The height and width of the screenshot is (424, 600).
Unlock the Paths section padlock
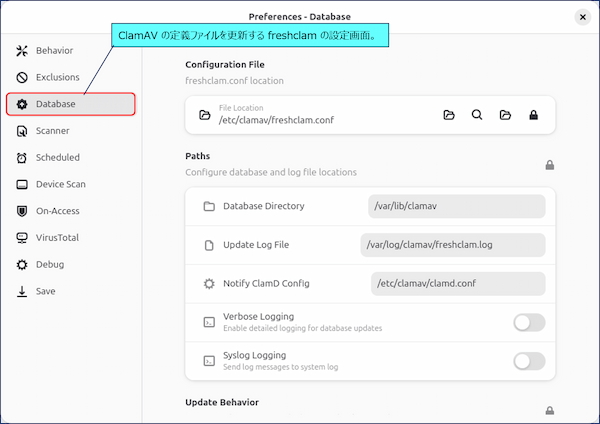tap(549, 165)
